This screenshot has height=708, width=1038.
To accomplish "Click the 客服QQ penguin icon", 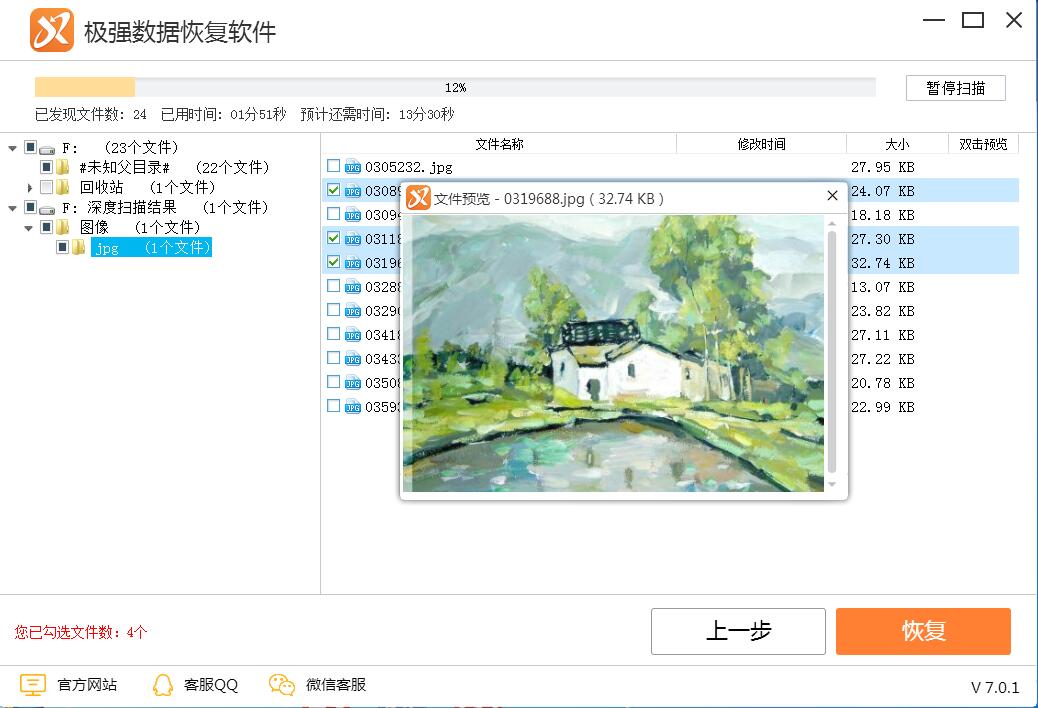I will (x=163, y=685).
